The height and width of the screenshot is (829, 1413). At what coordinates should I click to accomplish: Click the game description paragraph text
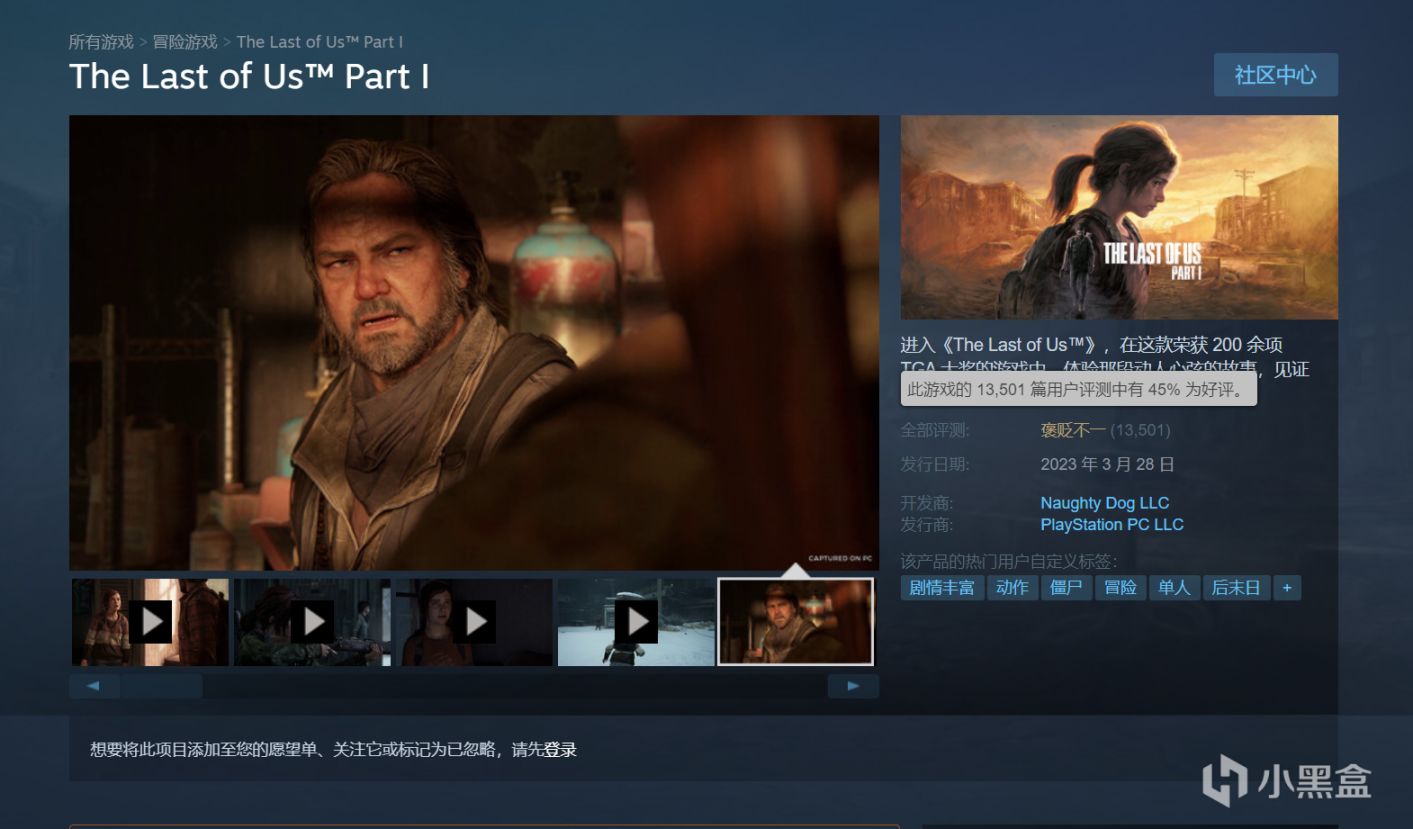[1104, 357]
